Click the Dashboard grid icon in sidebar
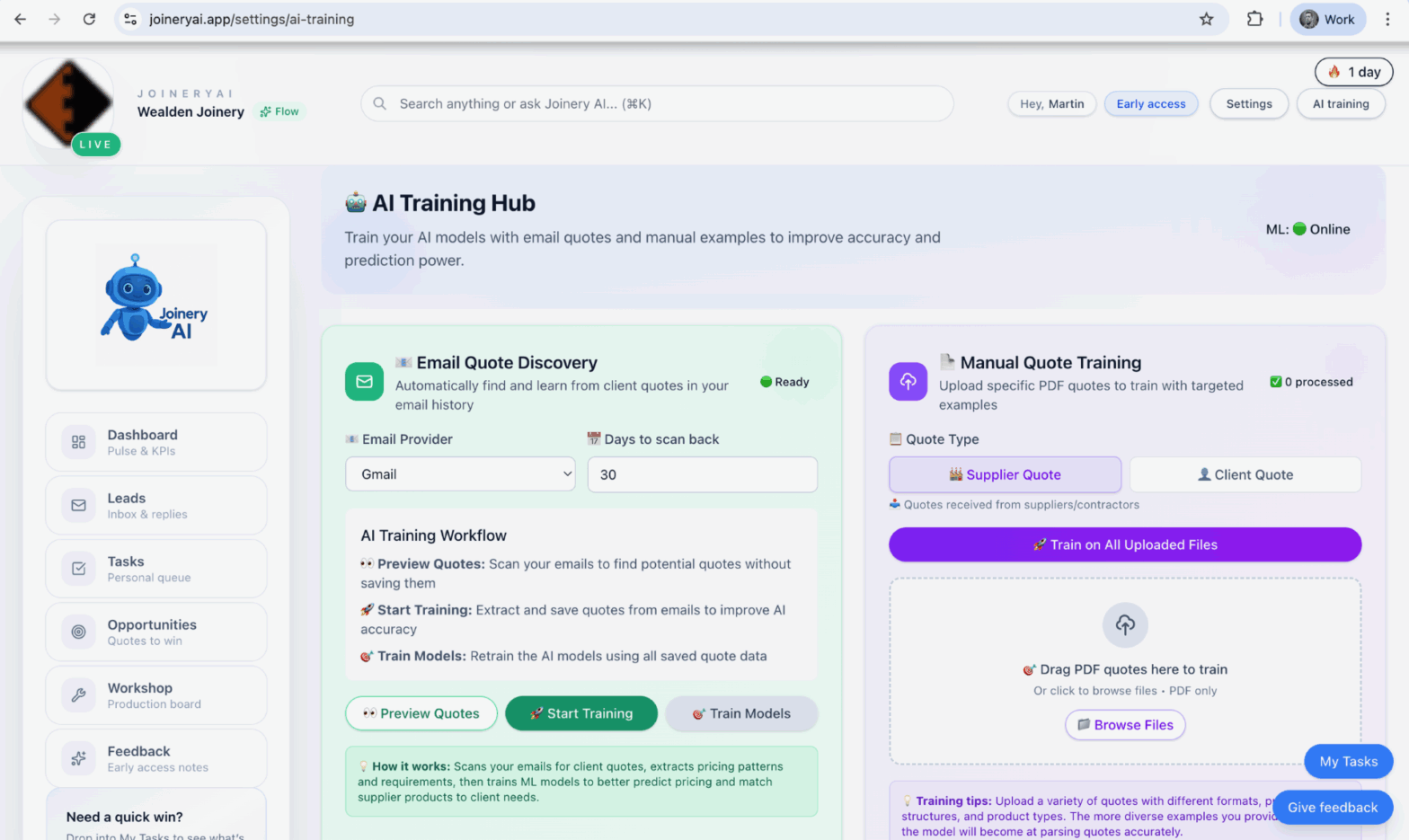Viewport: 1409px width, 840px height. [79, 442]
